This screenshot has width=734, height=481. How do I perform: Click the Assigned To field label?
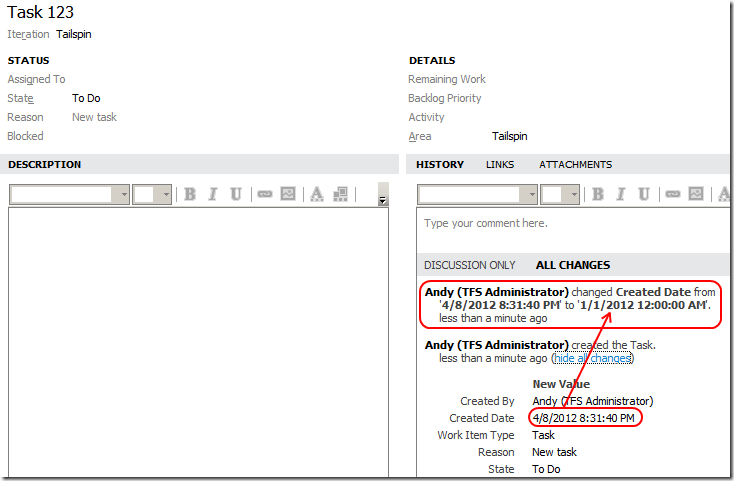(x=36, y=79)
